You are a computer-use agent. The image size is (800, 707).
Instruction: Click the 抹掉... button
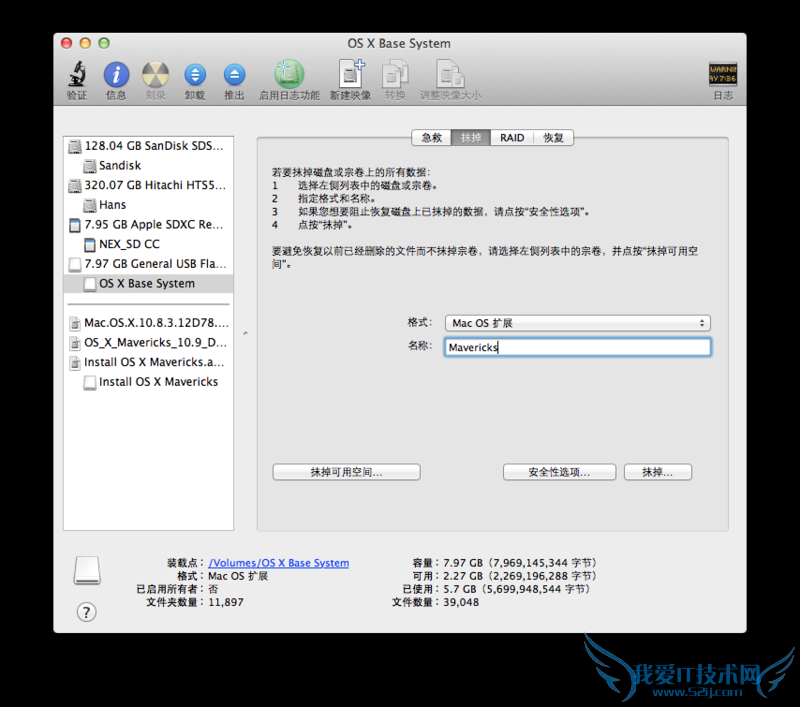coord(657,472)
